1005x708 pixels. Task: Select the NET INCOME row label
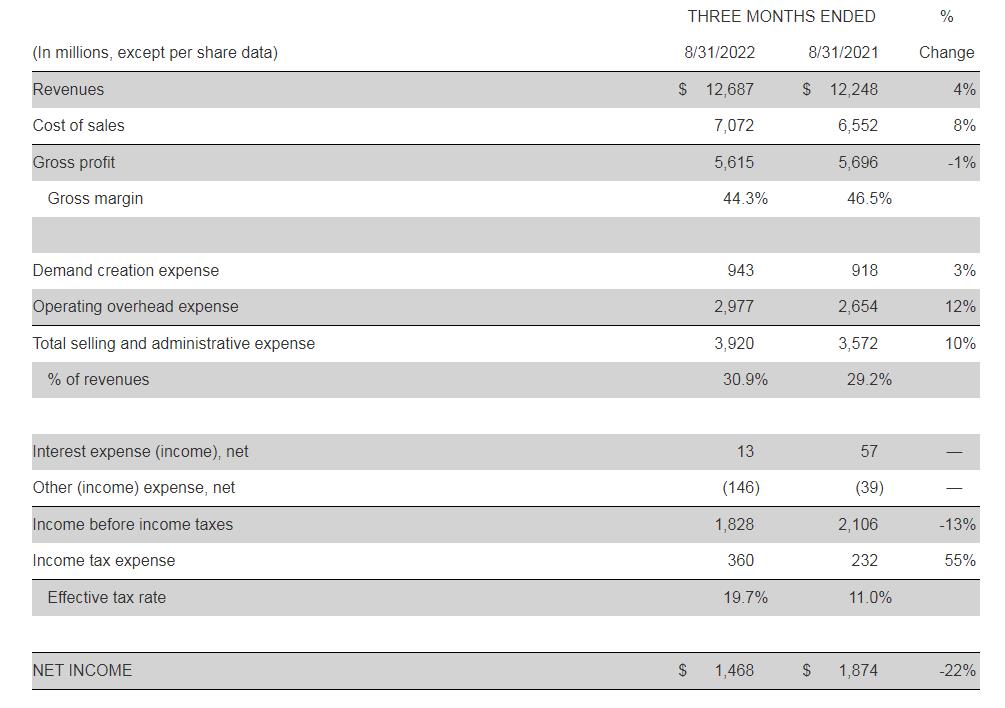[x=81, y=670]
